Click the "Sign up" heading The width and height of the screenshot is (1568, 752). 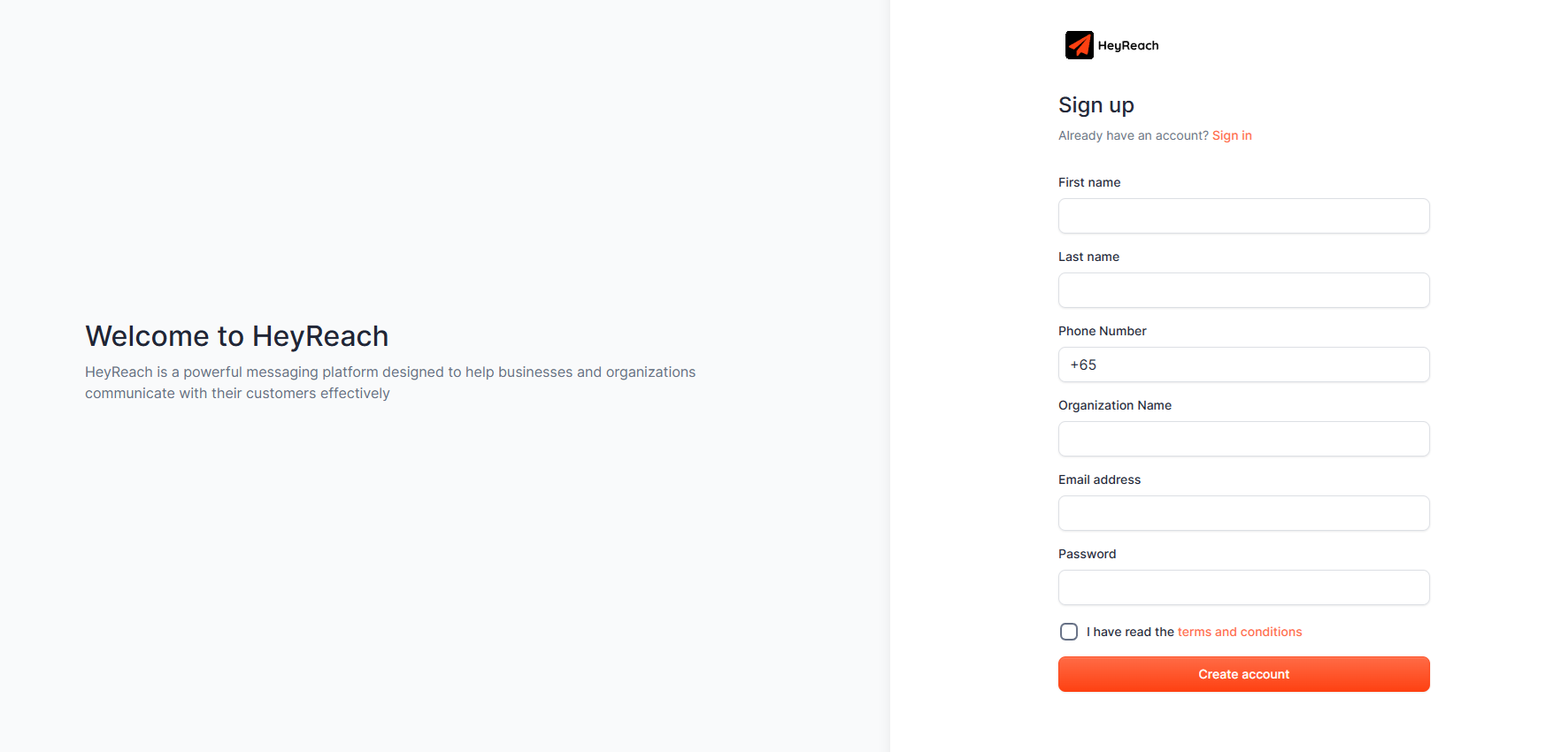coord(1095,105)
